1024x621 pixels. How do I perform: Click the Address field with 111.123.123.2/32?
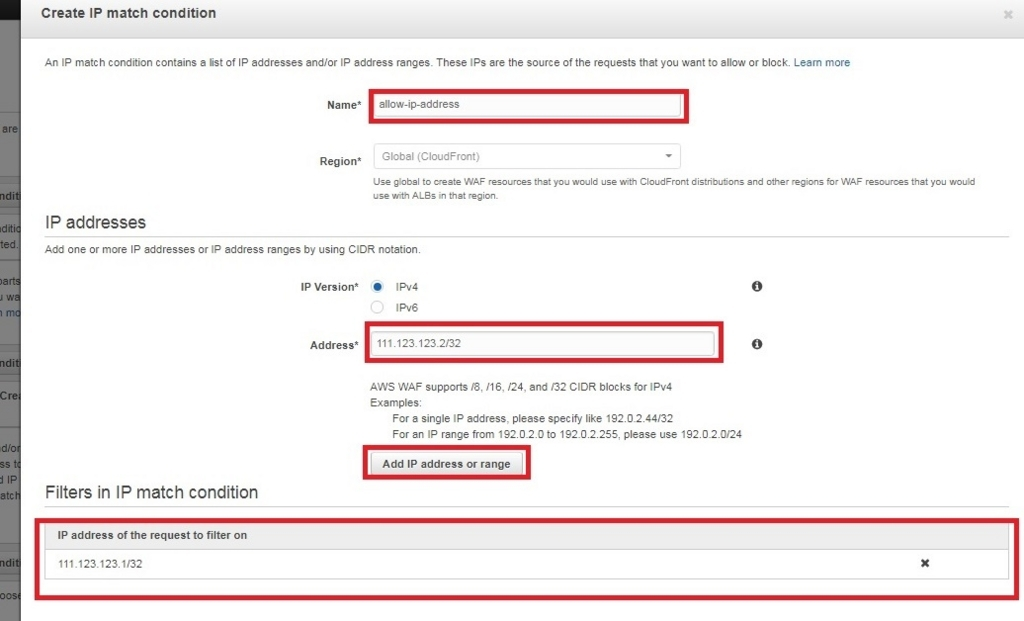click(x=544, y=344)
